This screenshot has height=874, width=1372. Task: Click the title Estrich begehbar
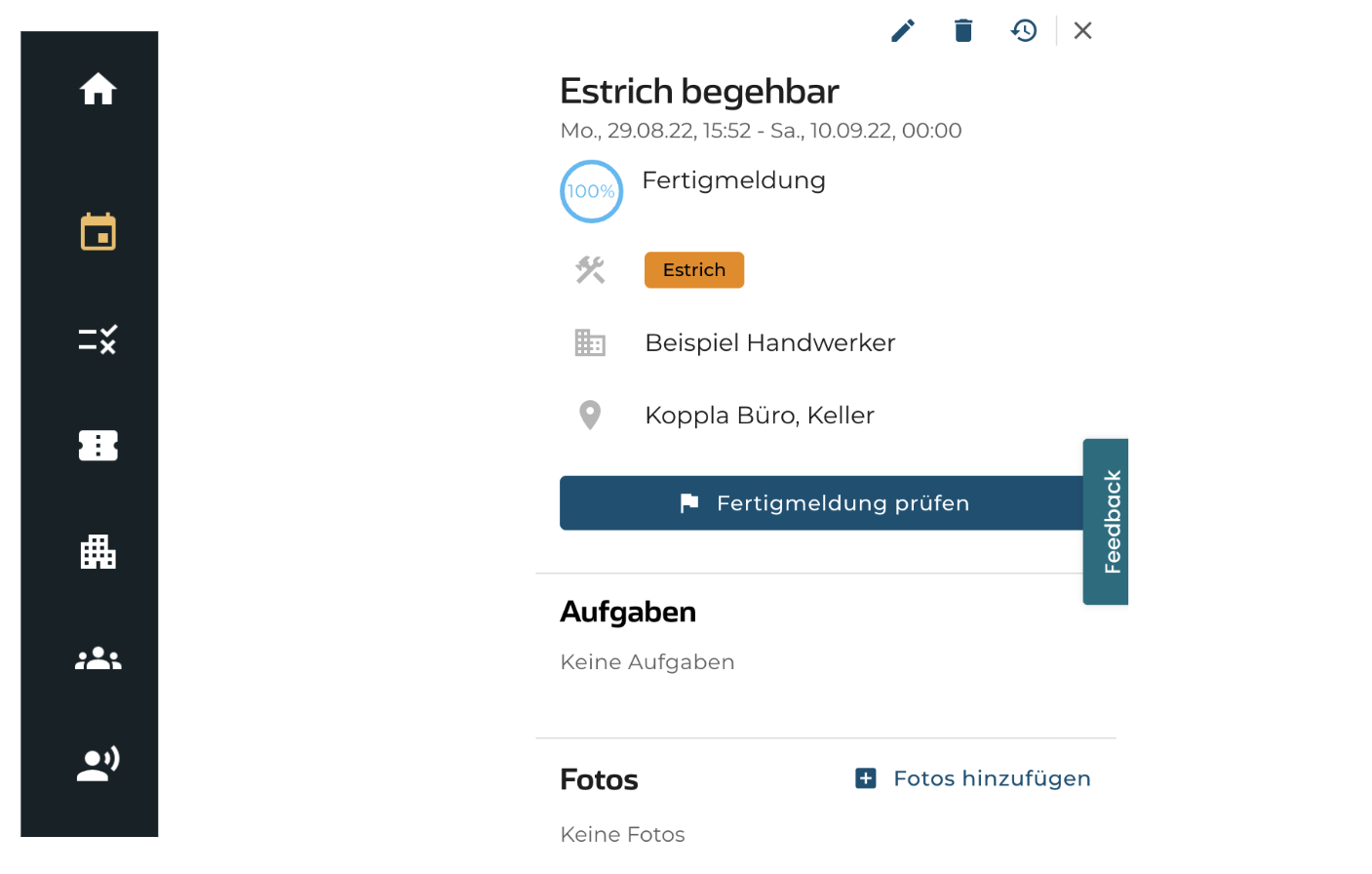click(x=699, y=91)
